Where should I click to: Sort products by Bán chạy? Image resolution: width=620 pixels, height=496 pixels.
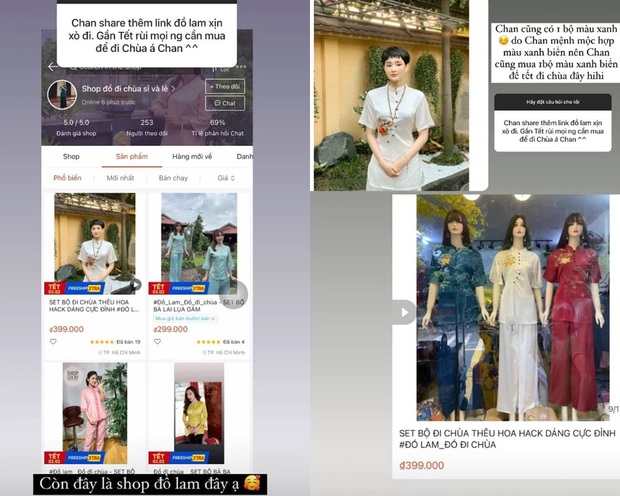coord(173,178)
